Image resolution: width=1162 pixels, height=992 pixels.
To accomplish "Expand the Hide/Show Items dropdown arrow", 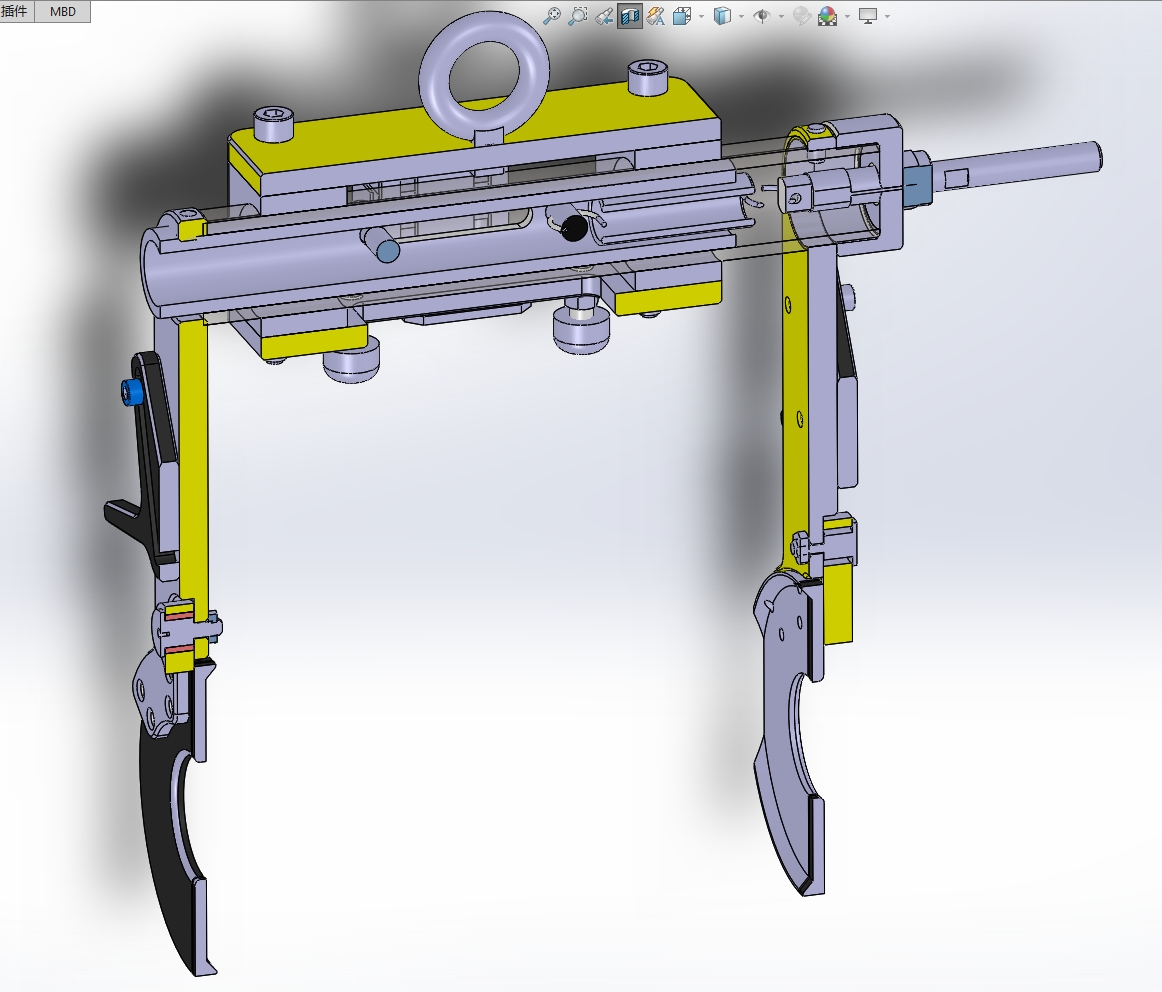I will [781, 16].
